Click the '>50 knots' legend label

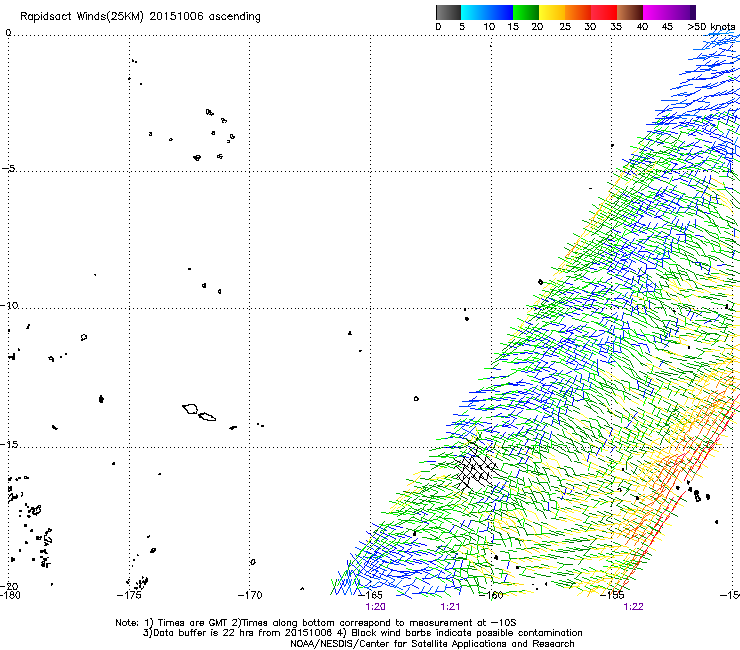click(x=711, y=27)
